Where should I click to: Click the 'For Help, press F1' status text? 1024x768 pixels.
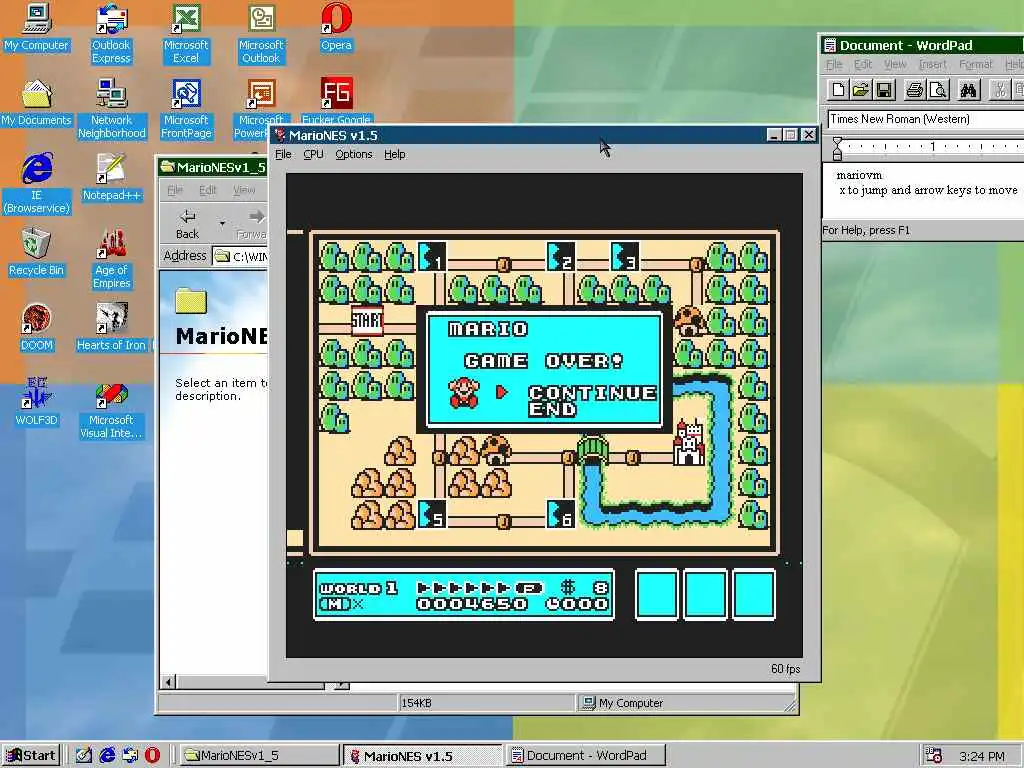(x=866, y=230)
